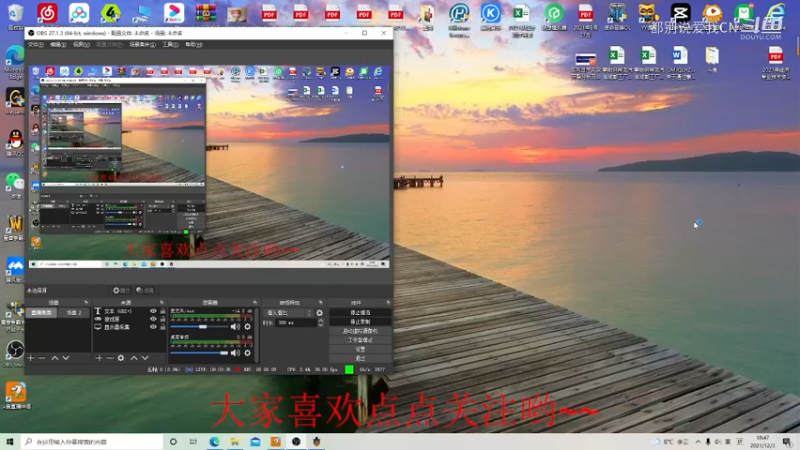
Task: Open CapCut black desktop icon
Action: [x=680, y=14]
